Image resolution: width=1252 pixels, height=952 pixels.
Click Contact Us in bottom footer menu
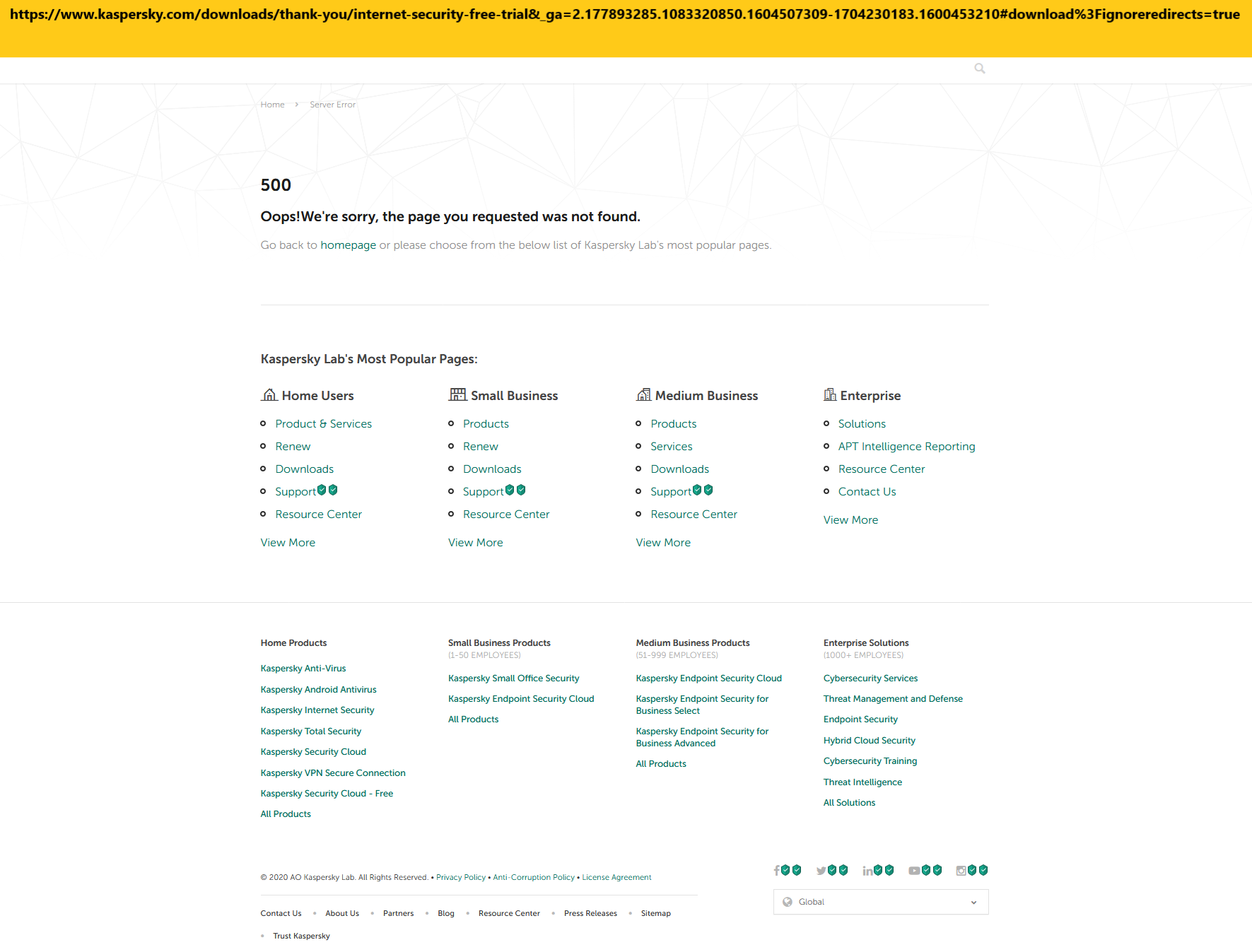coord(281,913)
